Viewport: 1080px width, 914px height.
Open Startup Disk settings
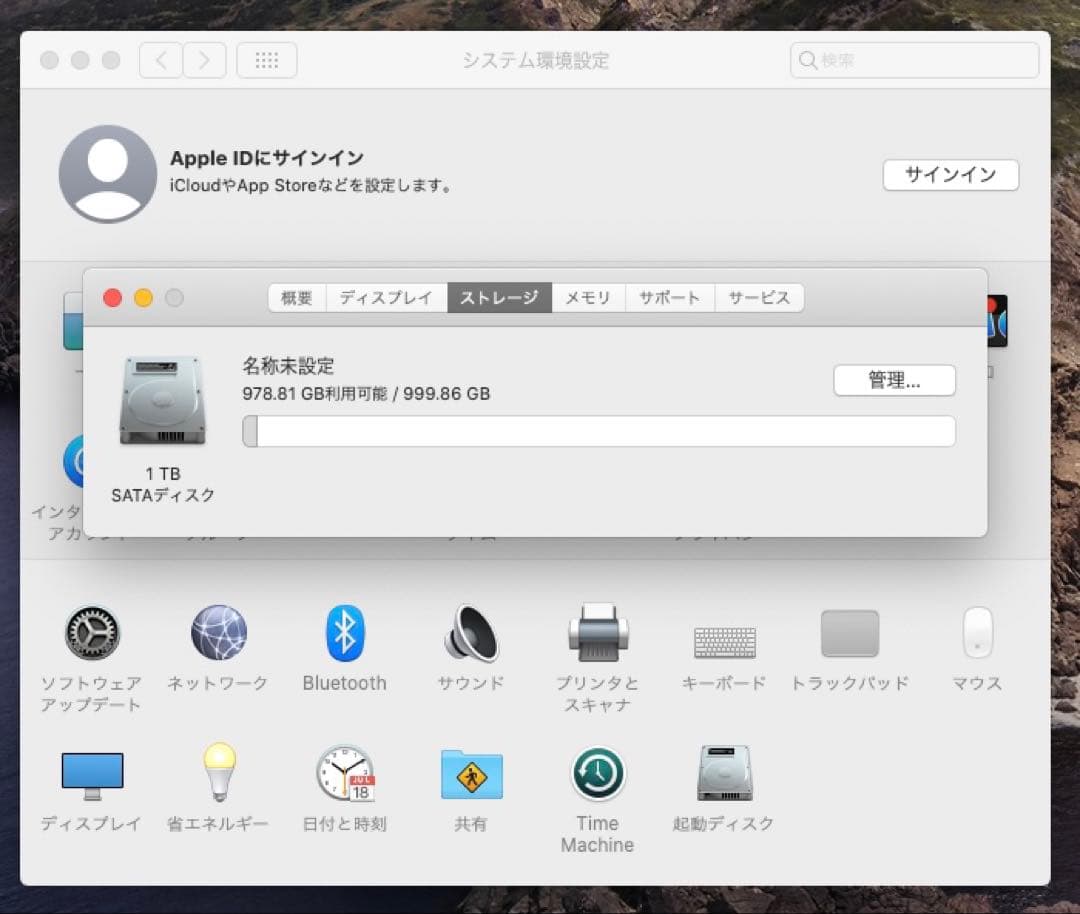tap(722, 775)
